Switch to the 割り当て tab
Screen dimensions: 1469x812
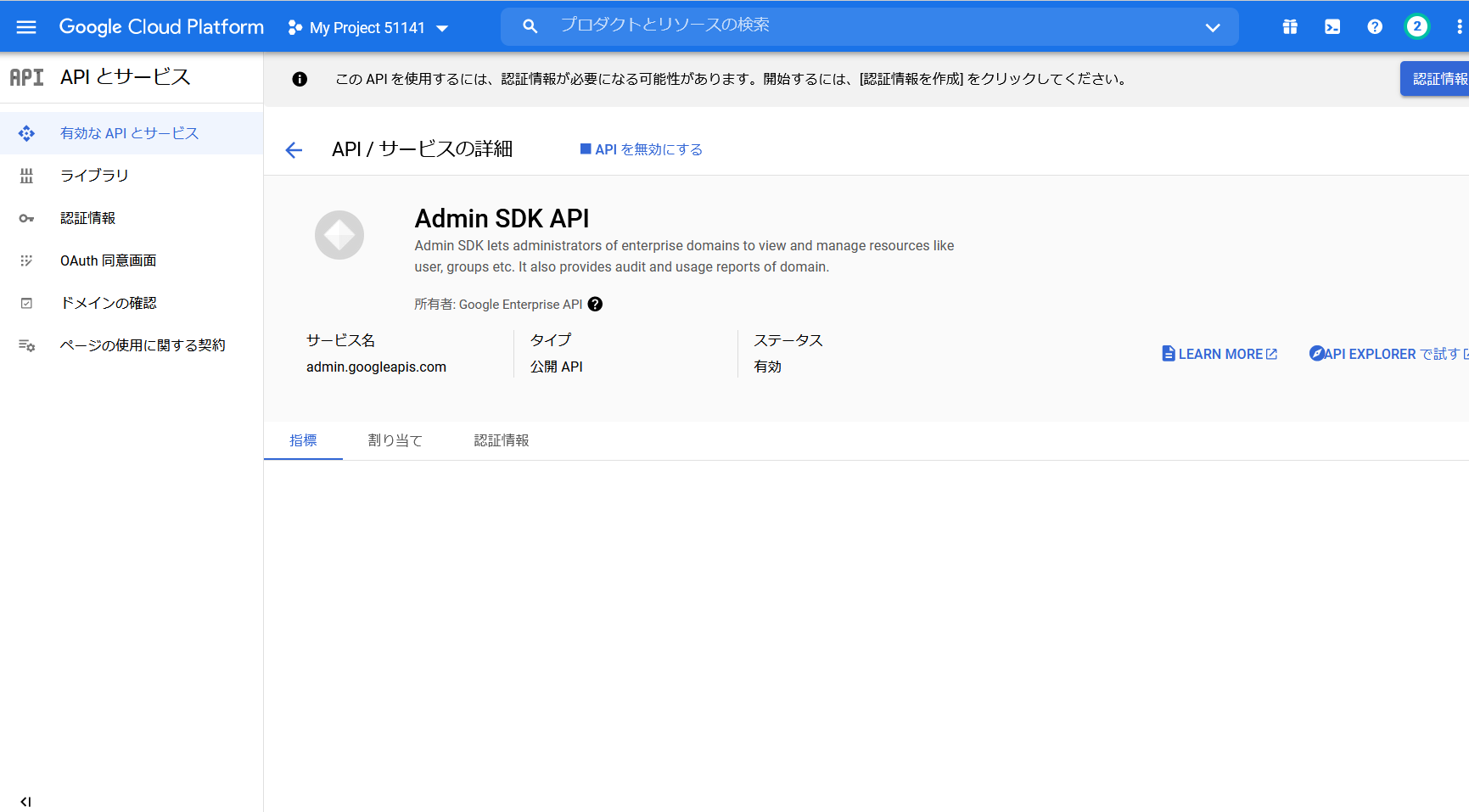(x=395, y=440)
